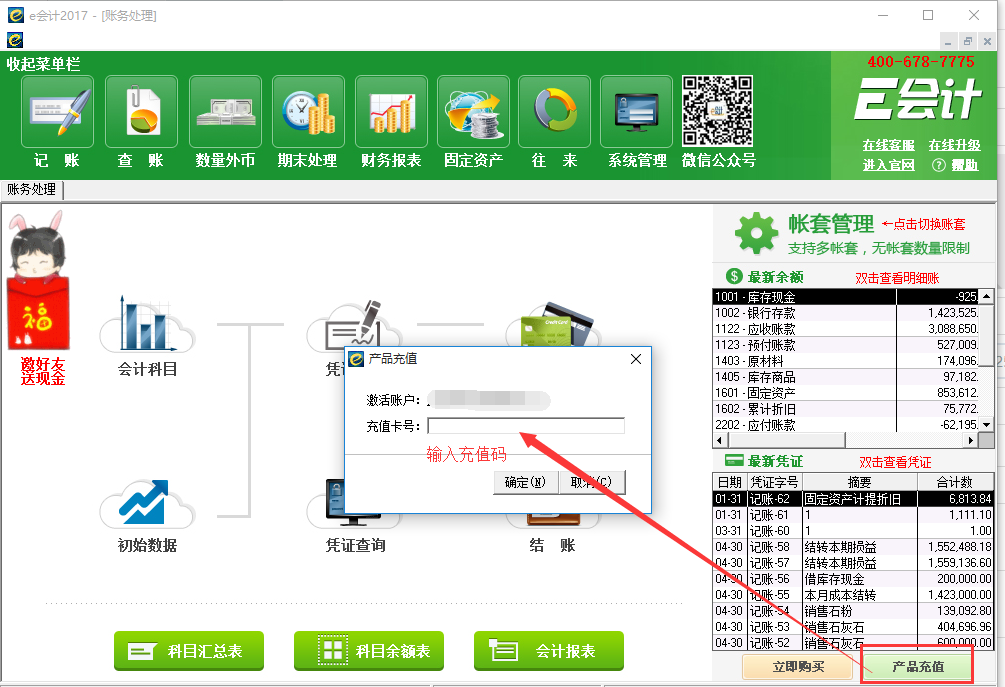Confirm with 确定(N) in the recharge dialog
1005x687 pixels.
point(526,482)
